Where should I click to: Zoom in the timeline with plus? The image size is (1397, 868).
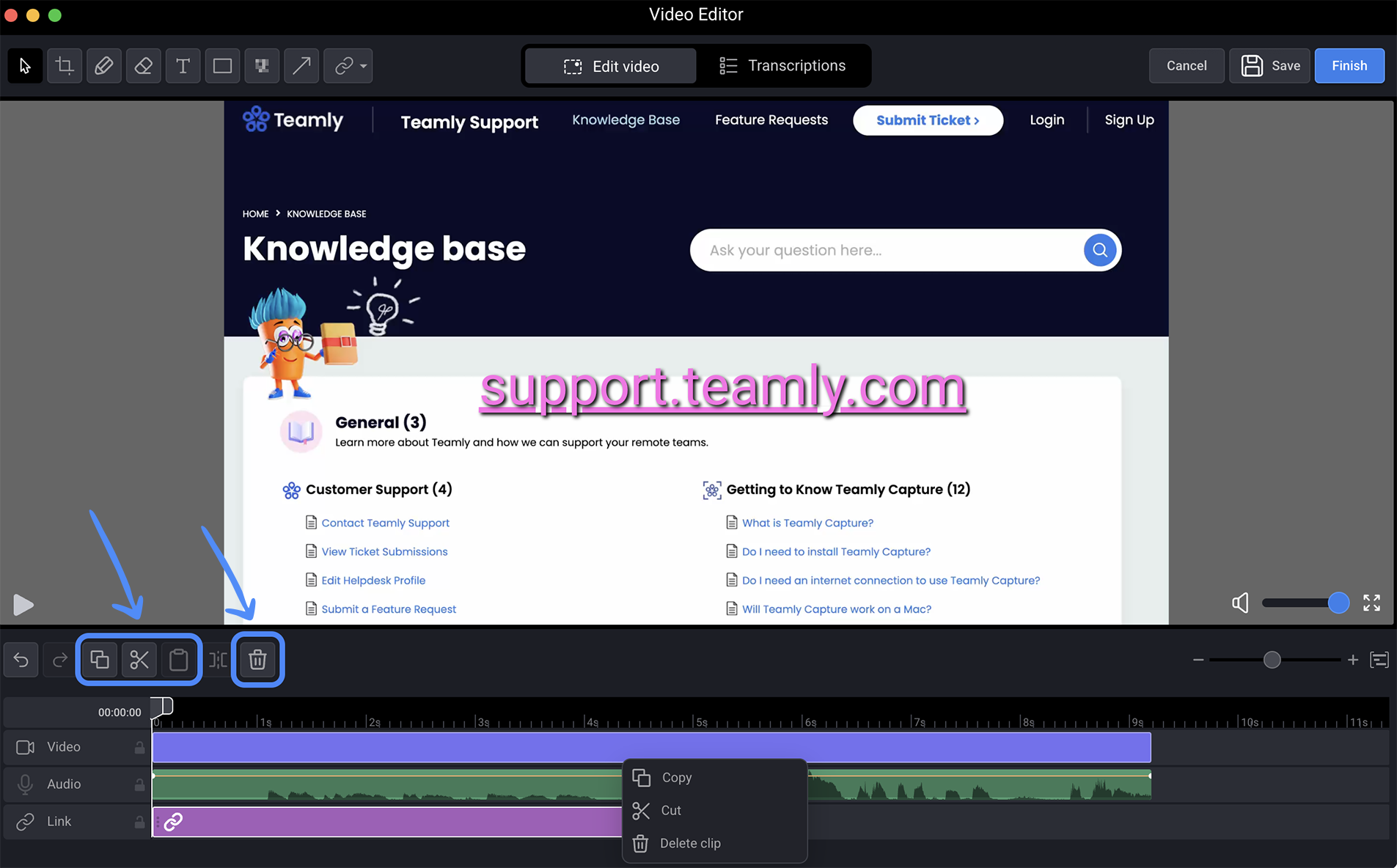click(1353, 660)
